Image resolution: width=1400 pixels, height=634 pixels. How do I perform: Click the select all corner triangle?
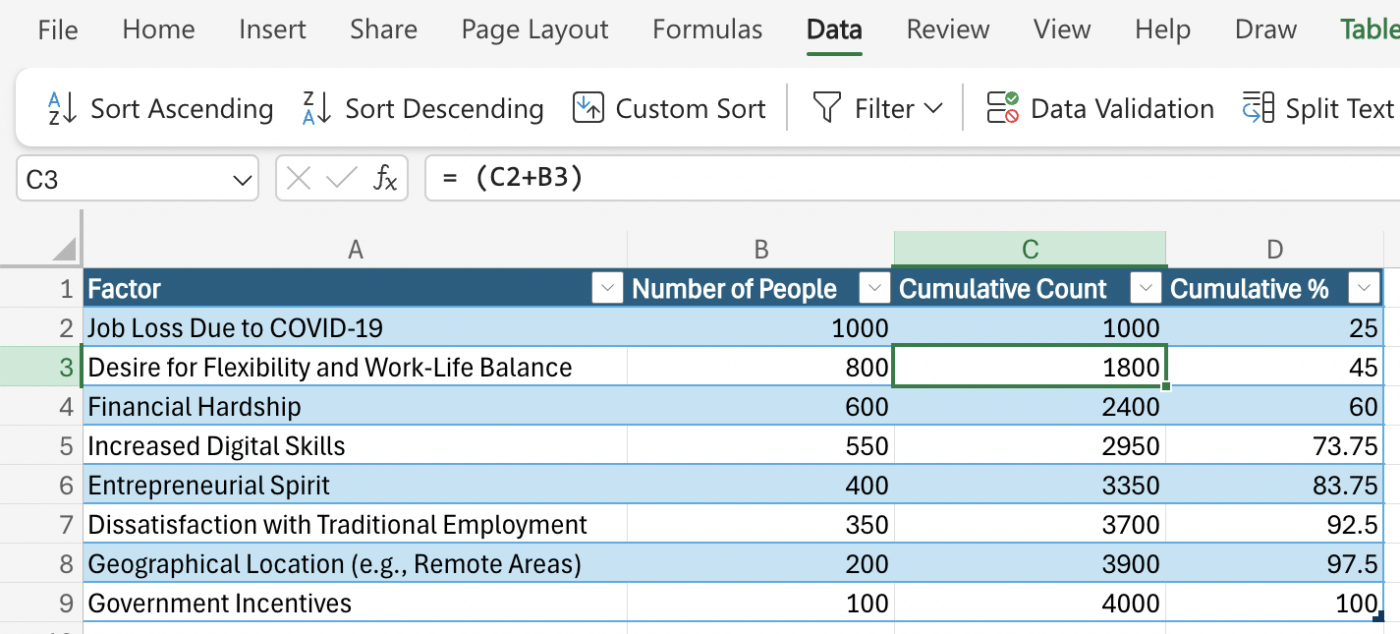[x=65, y=249]
